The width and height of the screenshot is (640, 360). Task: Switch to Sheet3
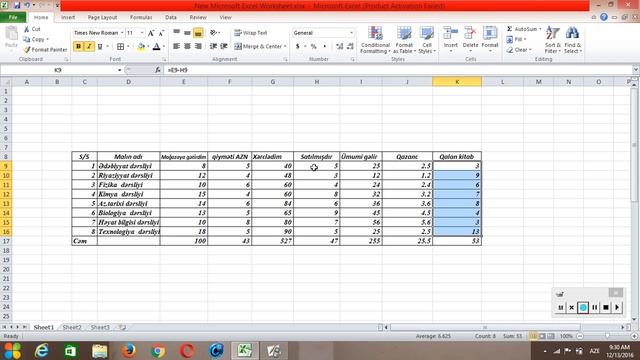100,327
